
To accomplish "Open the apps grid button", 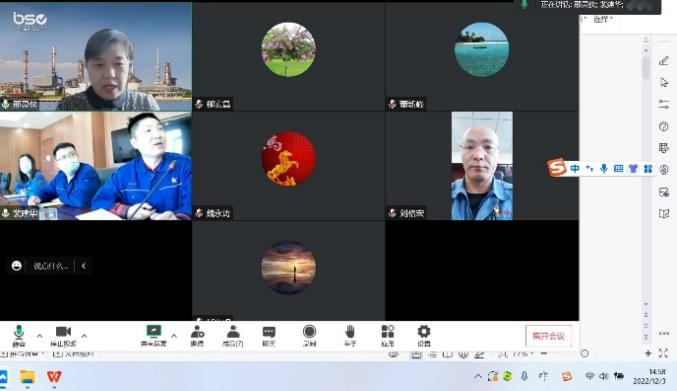I will (x=388, y=335).
